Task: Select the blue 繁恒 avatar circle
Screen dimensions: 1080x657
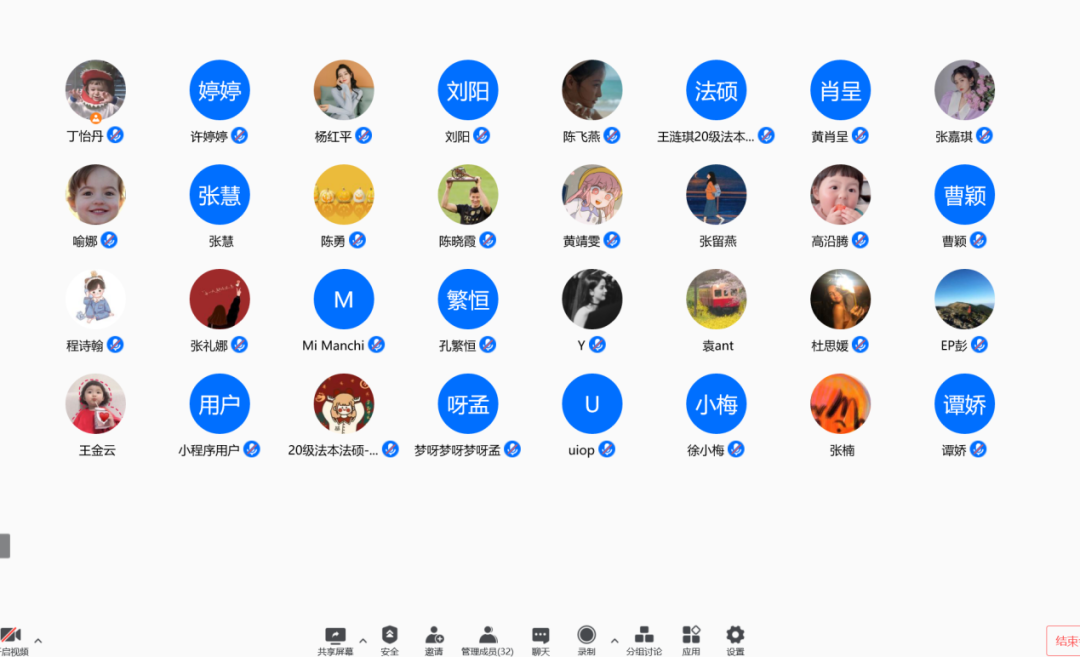Action: (468, 299)
